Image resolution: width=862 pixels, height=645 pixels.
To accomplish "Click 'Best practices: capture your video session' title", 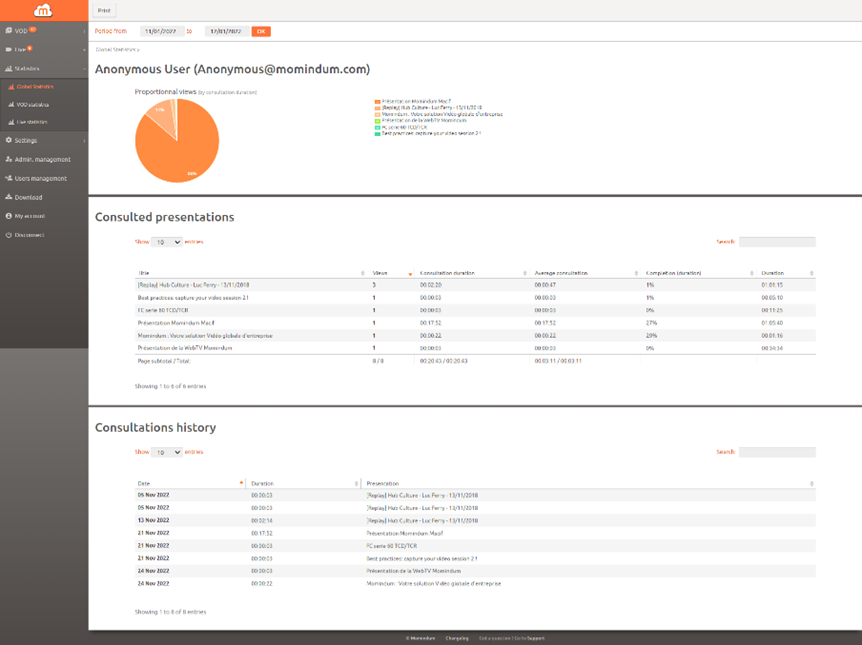I will click(193, 298).
